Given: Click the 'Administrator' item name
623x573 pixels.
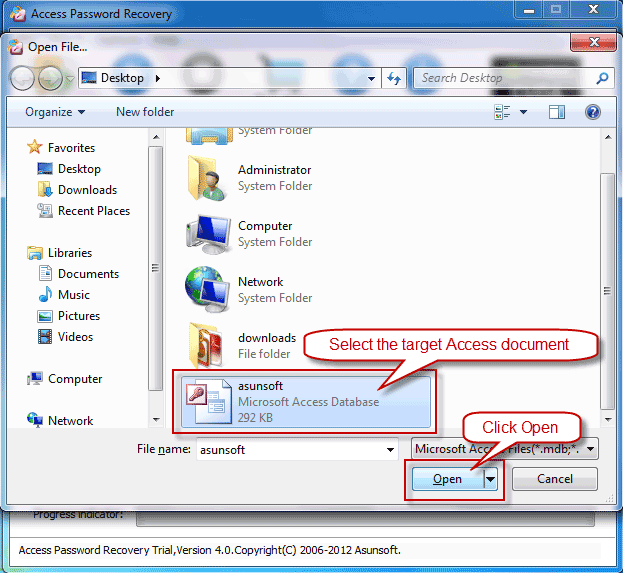Looking at the screenshot, I should 275,170.
